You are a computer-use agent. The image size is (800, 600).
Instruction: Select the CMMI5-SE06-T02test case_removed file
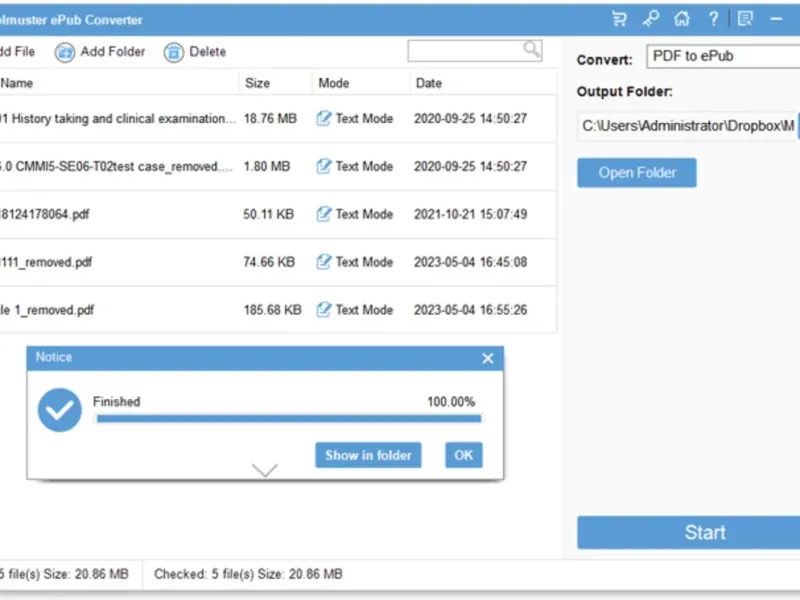(116, 166)
